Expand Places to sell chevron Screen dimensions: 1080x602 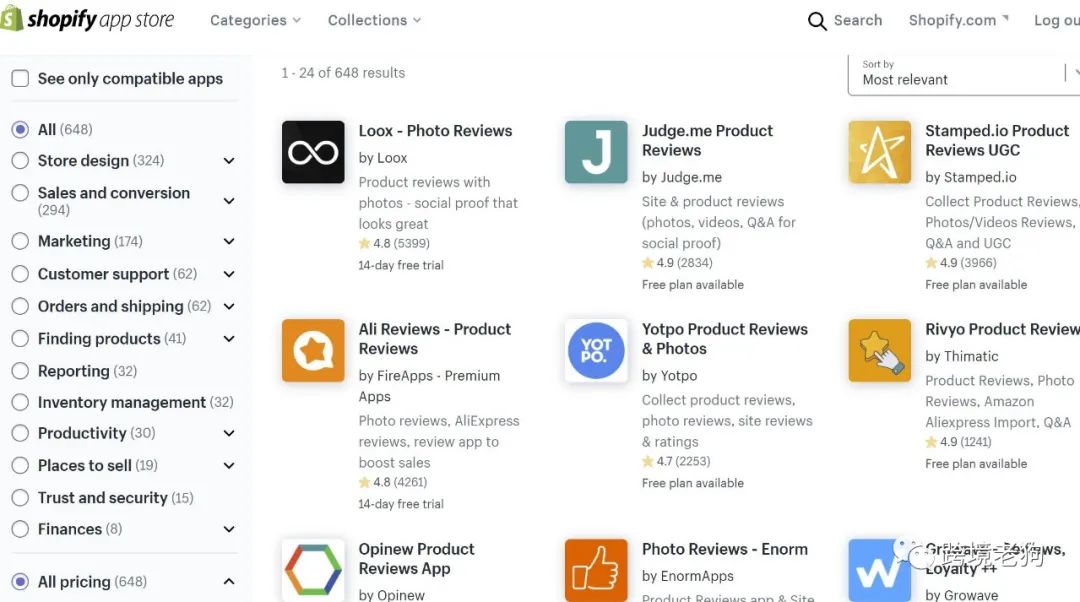(229, 466)
